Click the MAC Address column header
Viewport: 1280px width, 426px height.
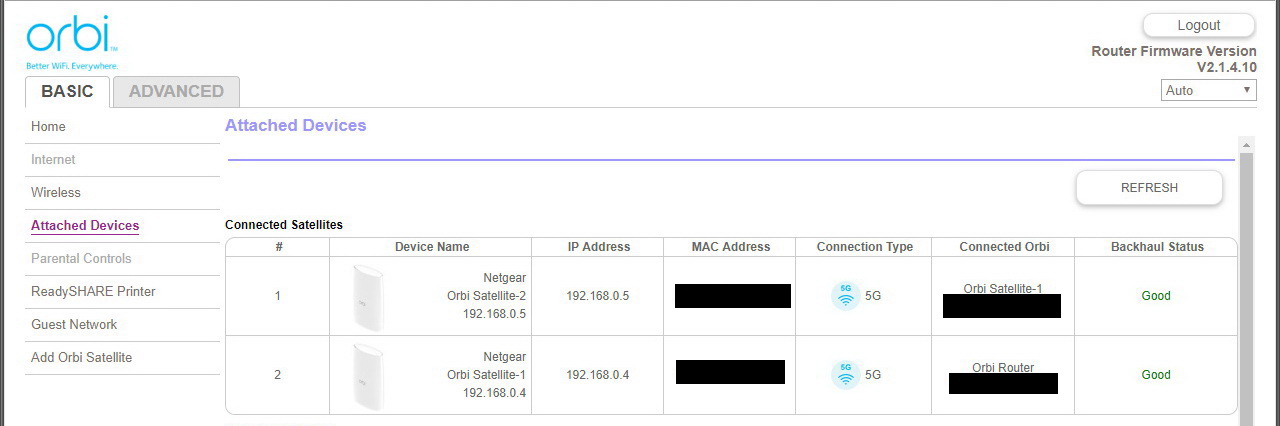point(730,247)
